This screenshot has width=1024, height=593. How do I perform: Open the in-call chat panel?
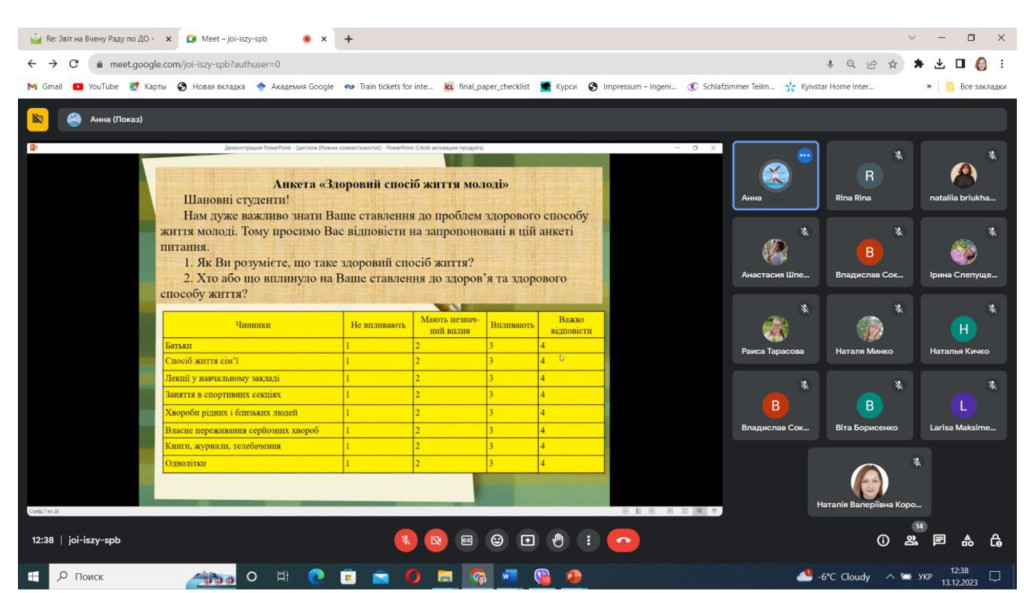pos(939,540)
